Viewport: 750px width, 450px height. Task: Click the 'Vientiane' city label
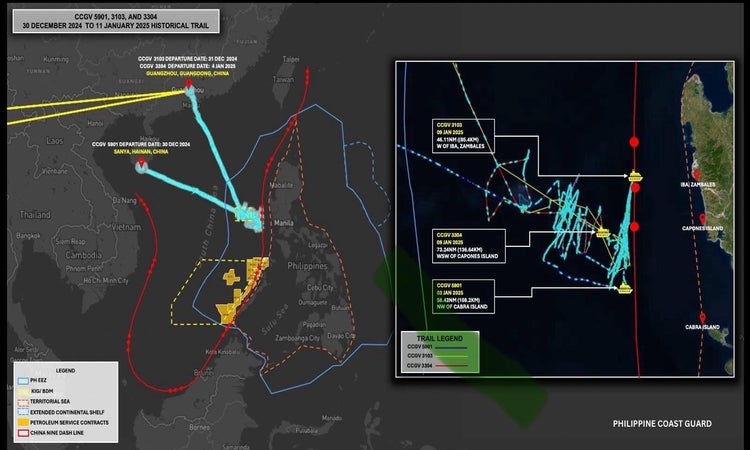click(55, 171)
